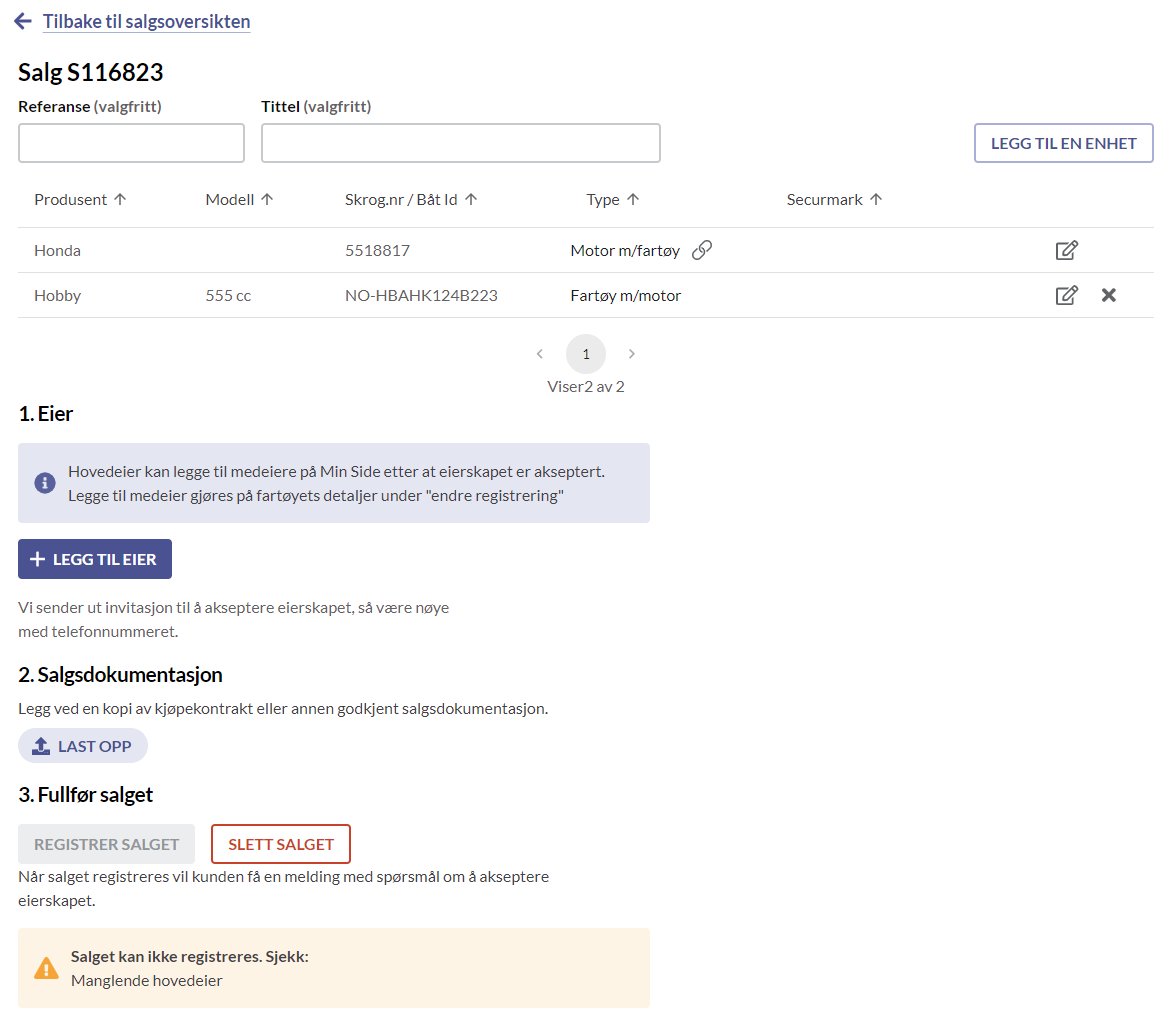Click the Skrog.nr / Båt Id sort arrow
Viewport: 1168px width, 1019px height.
pyautogui.click(x=470, y=198)
